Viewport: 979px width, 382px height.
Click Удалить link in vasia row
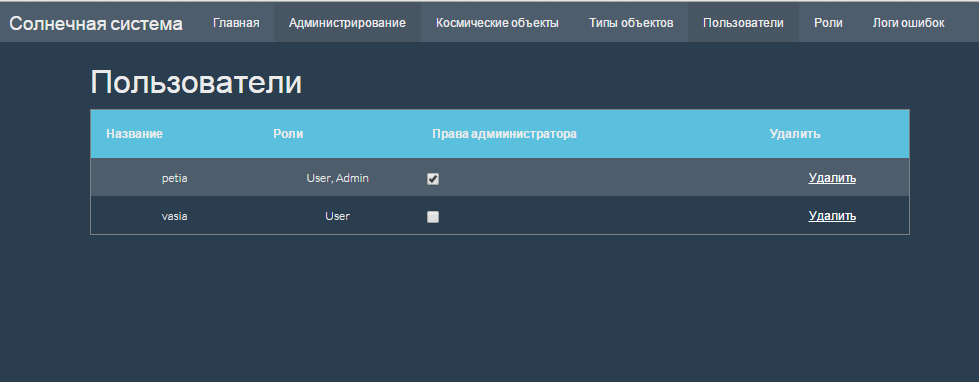click(x=832, y=216)
